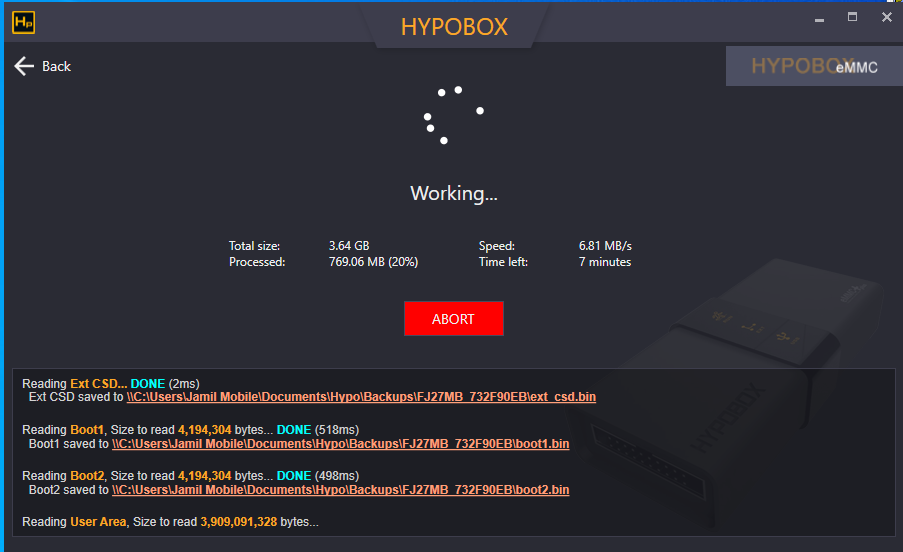Click the Total size label
The image size is (903, 552).
point(255,246)
